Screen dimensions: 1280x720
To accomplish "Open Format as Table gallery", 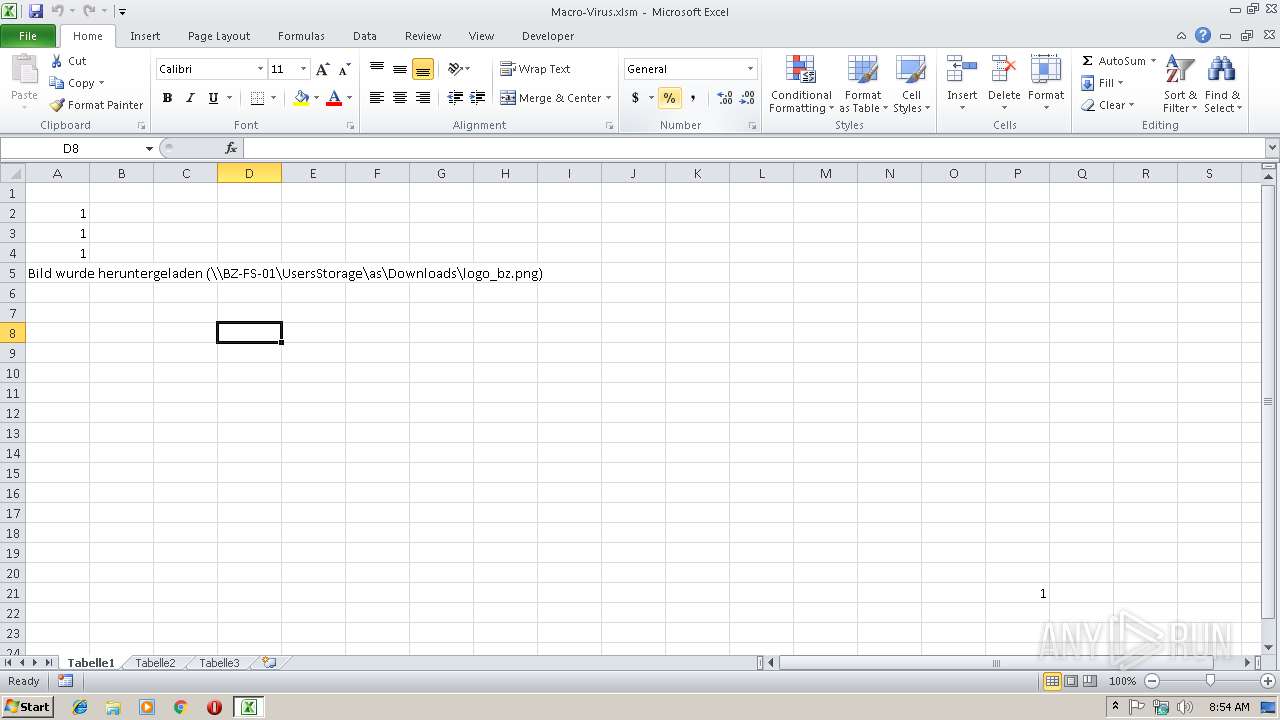I will pos(863,85).
